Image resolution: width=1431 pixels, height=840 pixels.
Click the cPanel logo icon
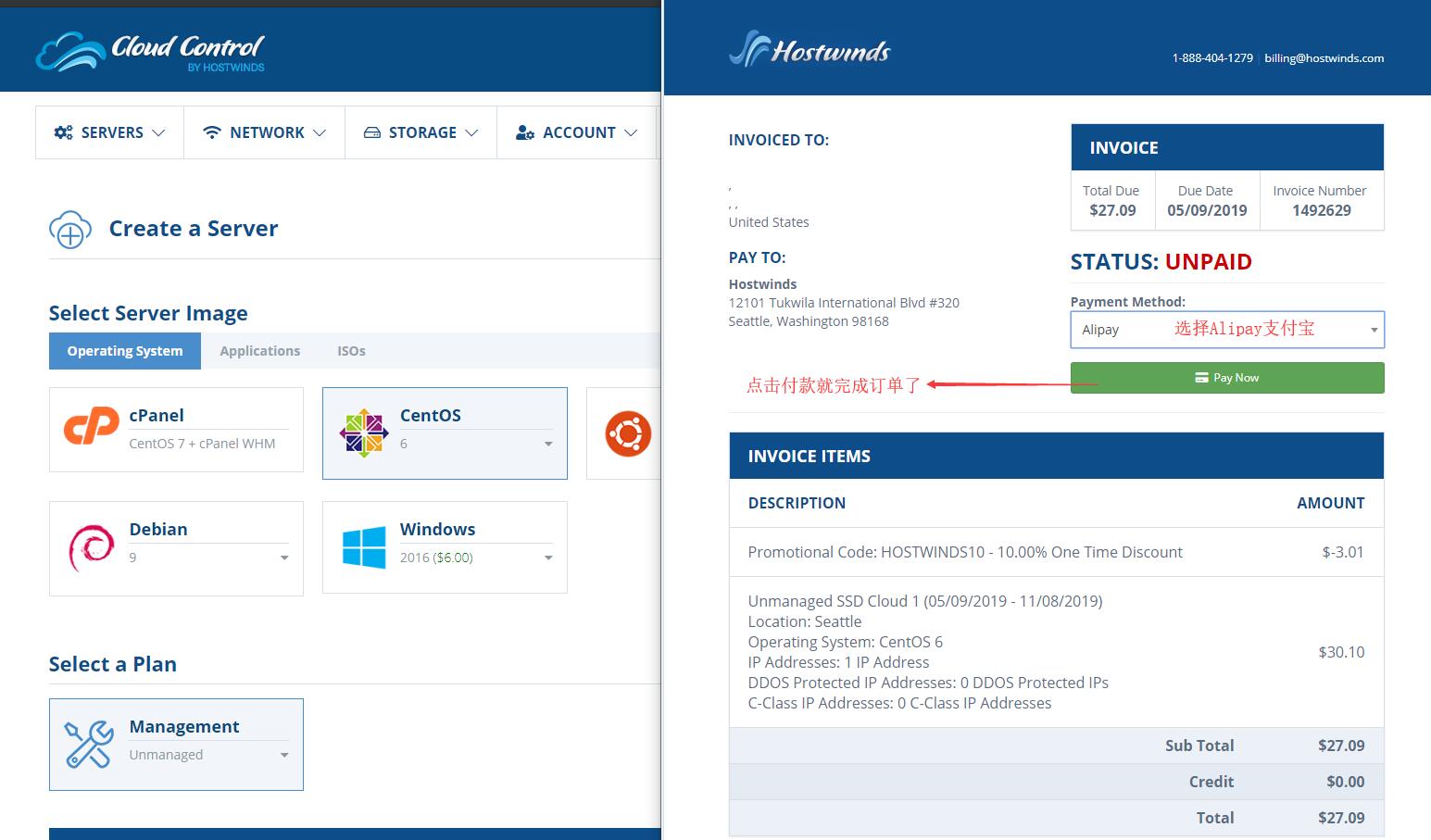click(x=91, y=426)
